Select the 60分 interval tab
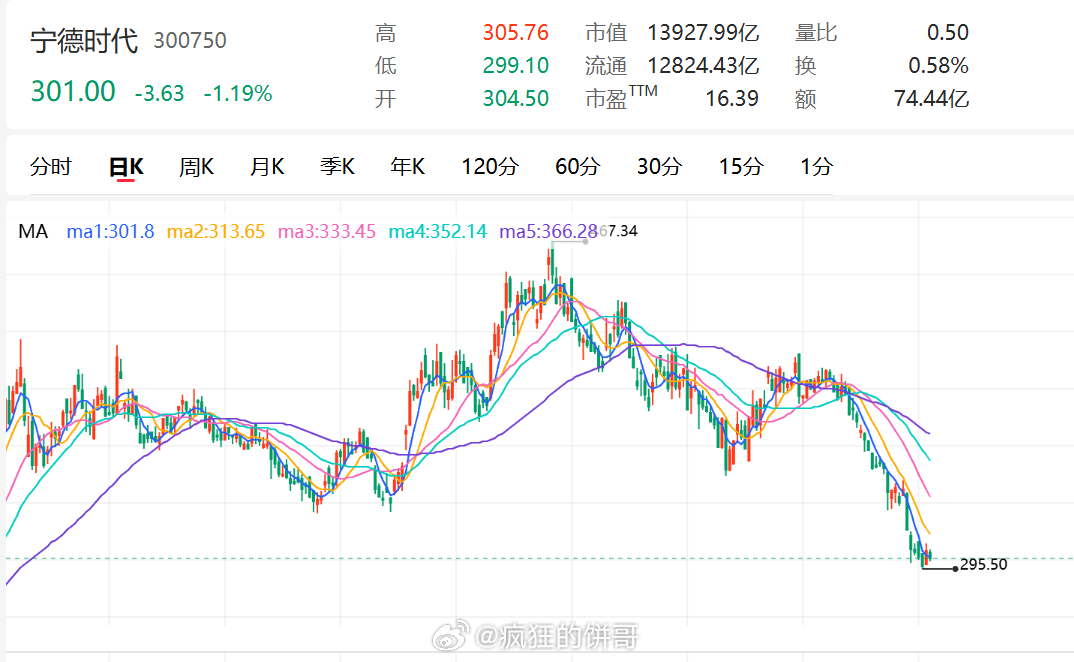Viewport: 1074px width, 662px height. (x=578, y=167)
